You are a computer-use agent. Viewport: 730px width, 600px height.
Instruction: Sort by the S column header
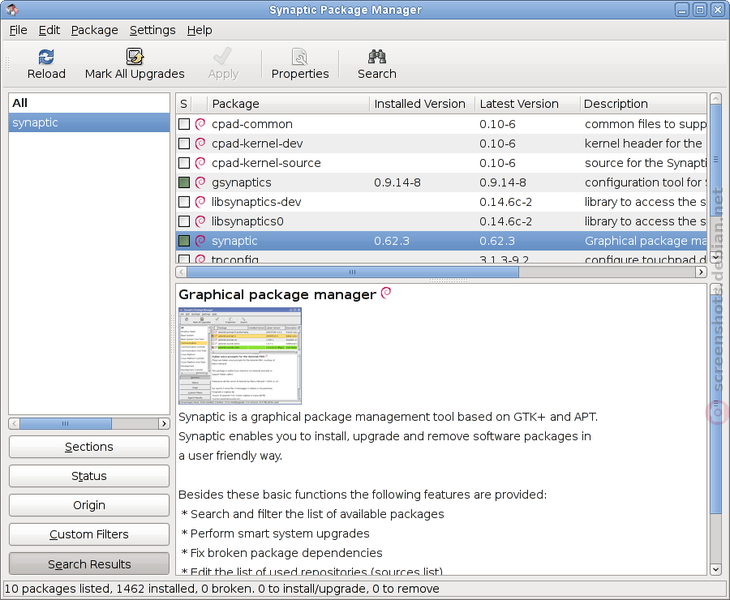pos(184,103)
